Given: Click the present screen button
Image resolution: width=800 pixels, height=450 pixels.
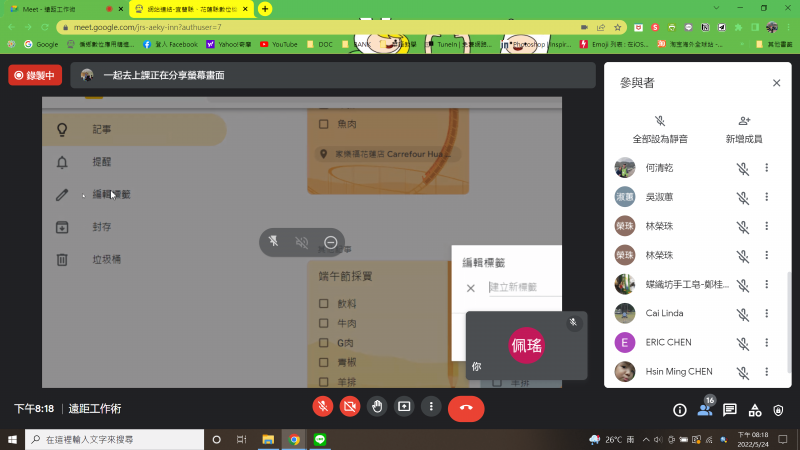Looking at the screenshot, I should click(404, 407).
